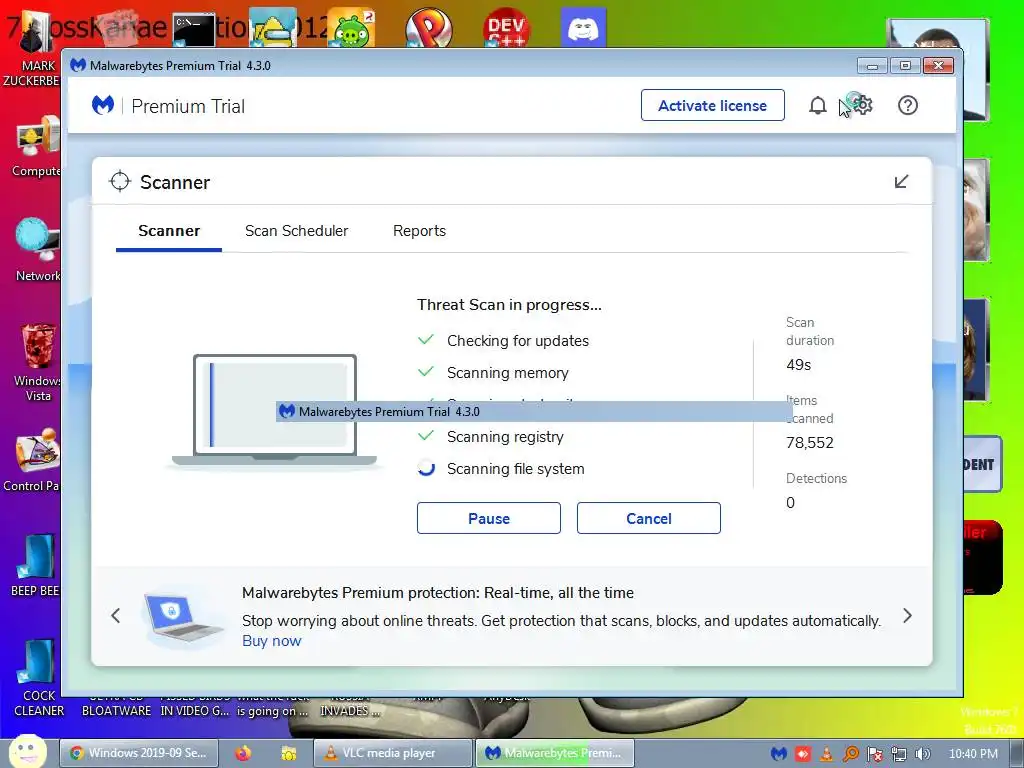This screenshot has width=1024, height=768.
Task: Click the Checking for updates step text
Action: 518,341
